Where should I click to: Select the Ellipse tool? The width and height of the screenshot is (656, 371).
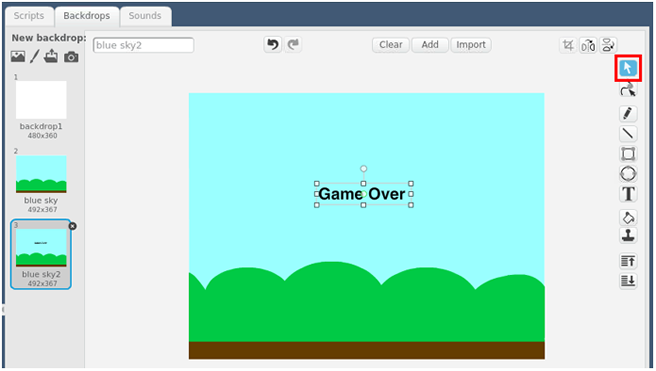pyautogui.click(x=628, y=173)
